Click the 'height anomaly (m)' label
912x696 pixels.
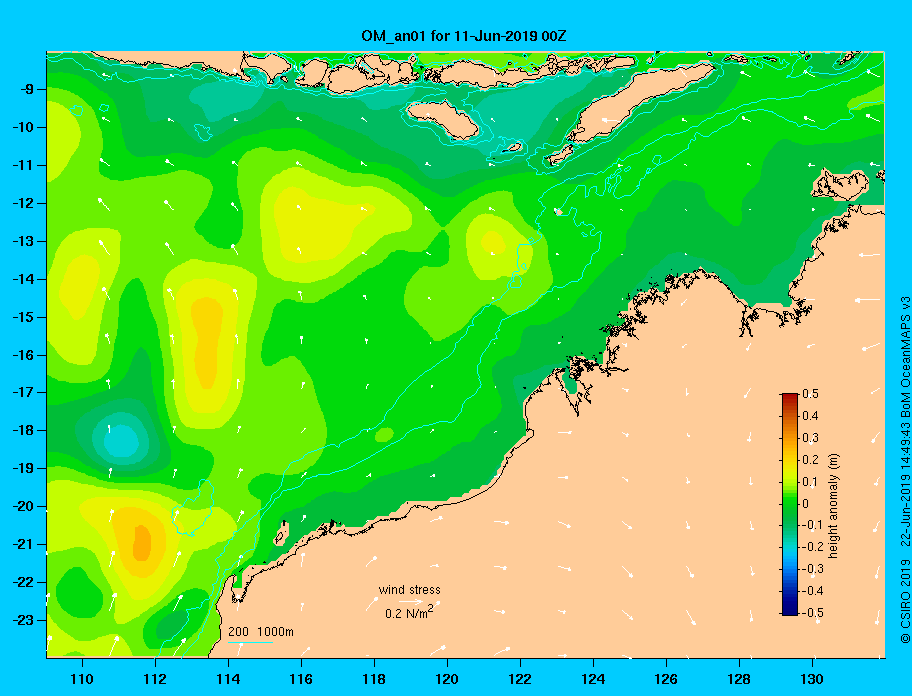tap(833, 505)
